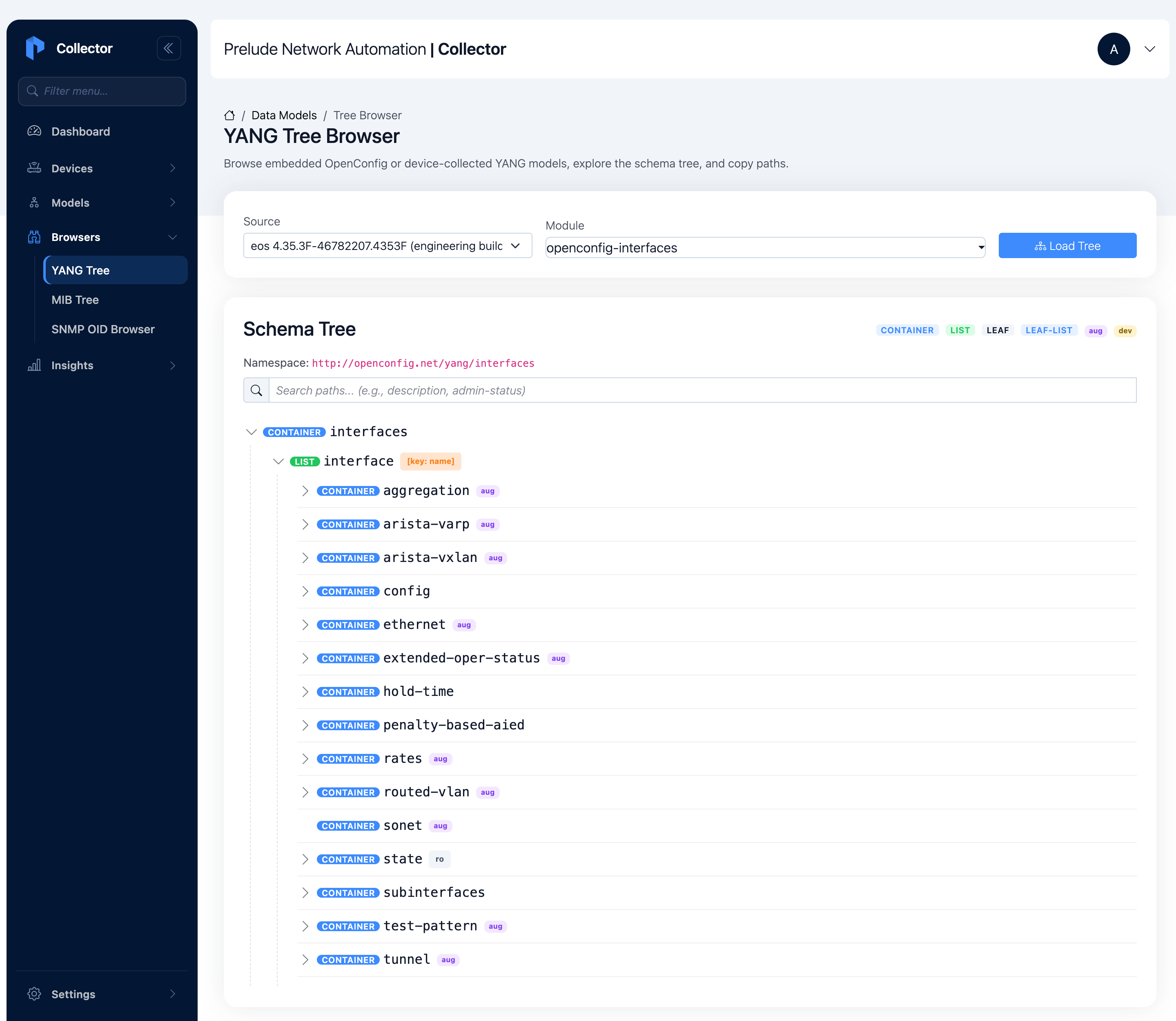Click the search icon in Filter menu

(33, 91)
